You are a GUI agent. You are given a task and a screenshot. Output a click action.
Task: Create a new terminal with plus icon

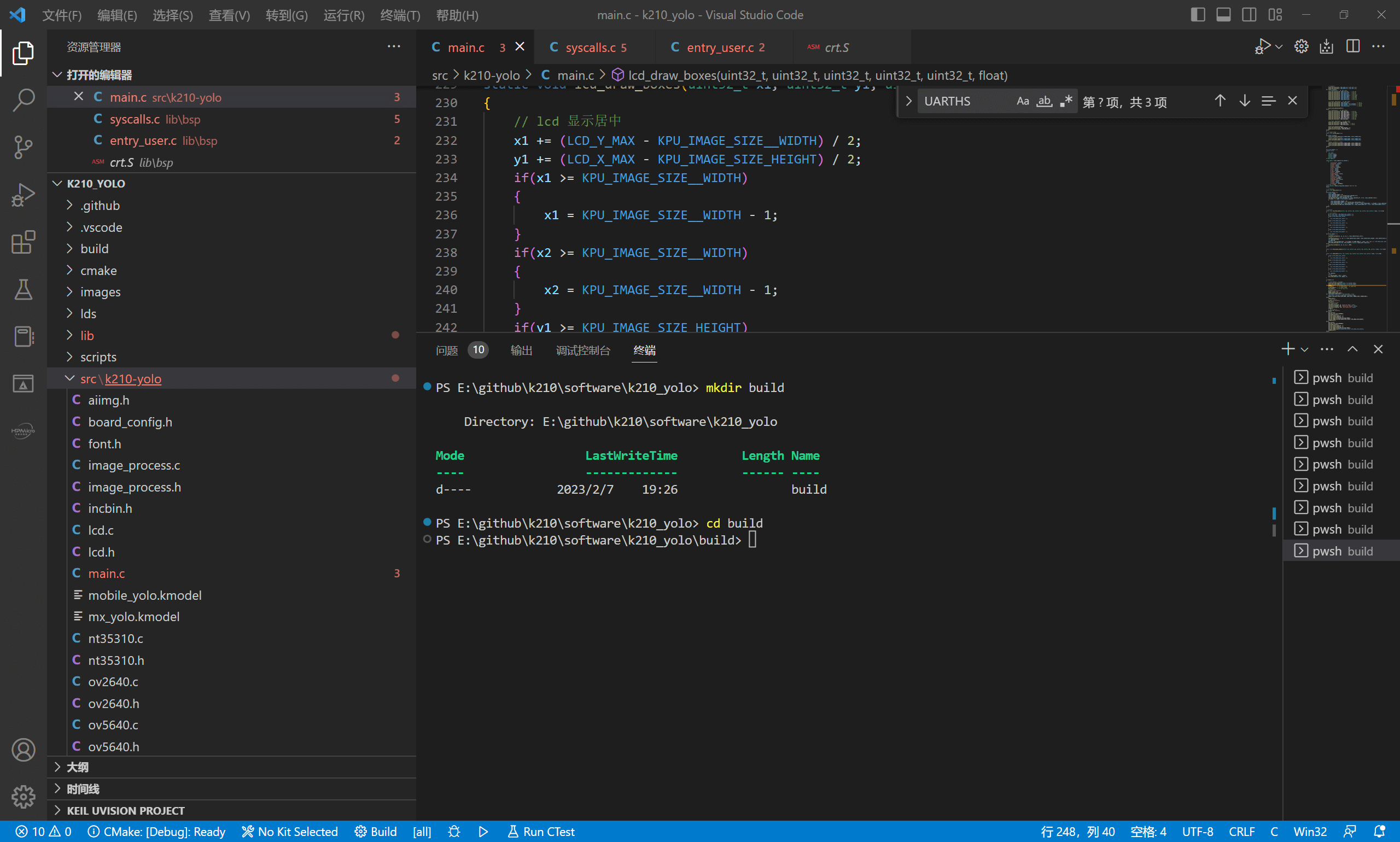click(x=1288, y=349)
